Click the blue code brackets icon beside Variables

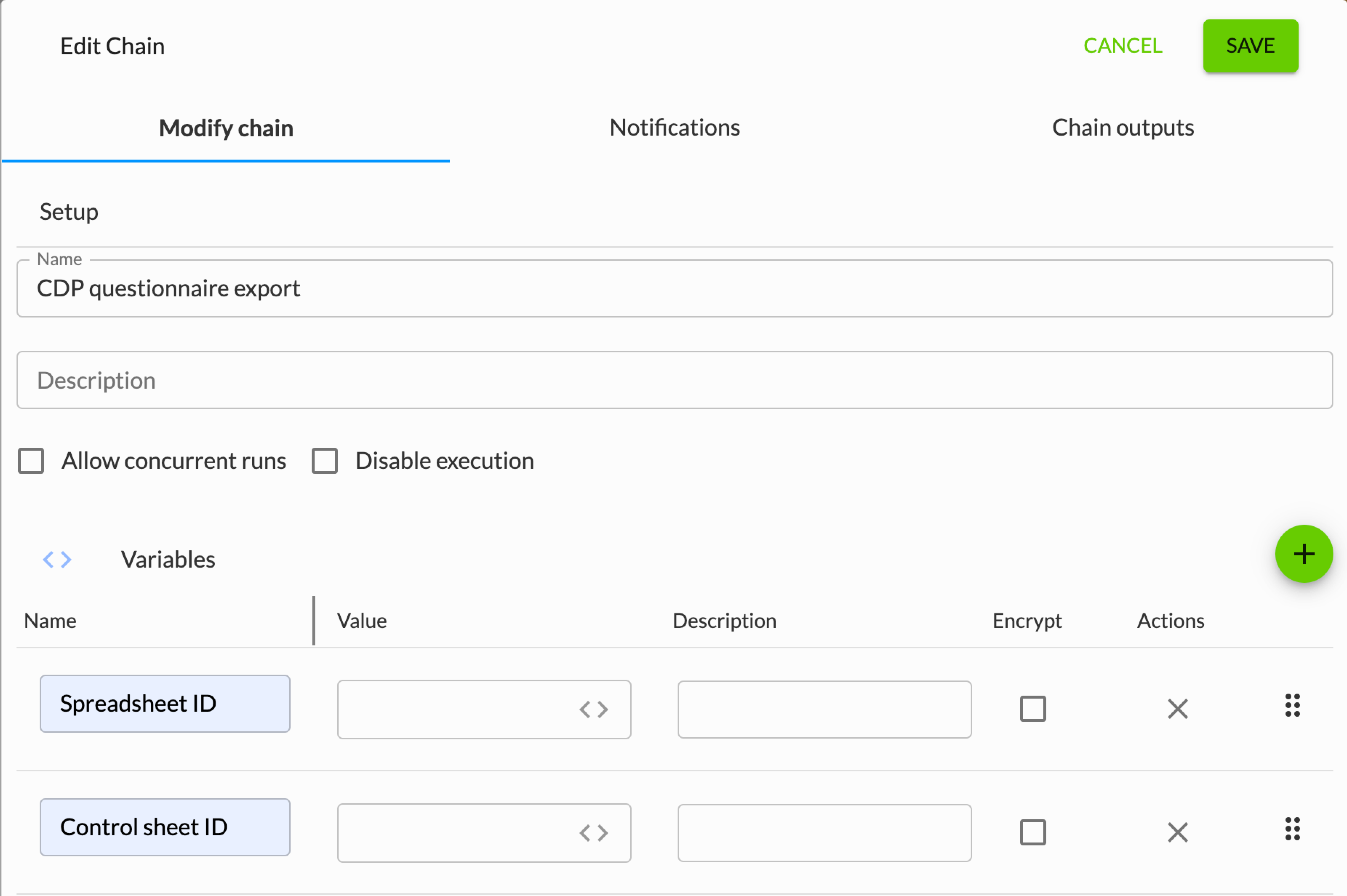(x=57, y=559)
